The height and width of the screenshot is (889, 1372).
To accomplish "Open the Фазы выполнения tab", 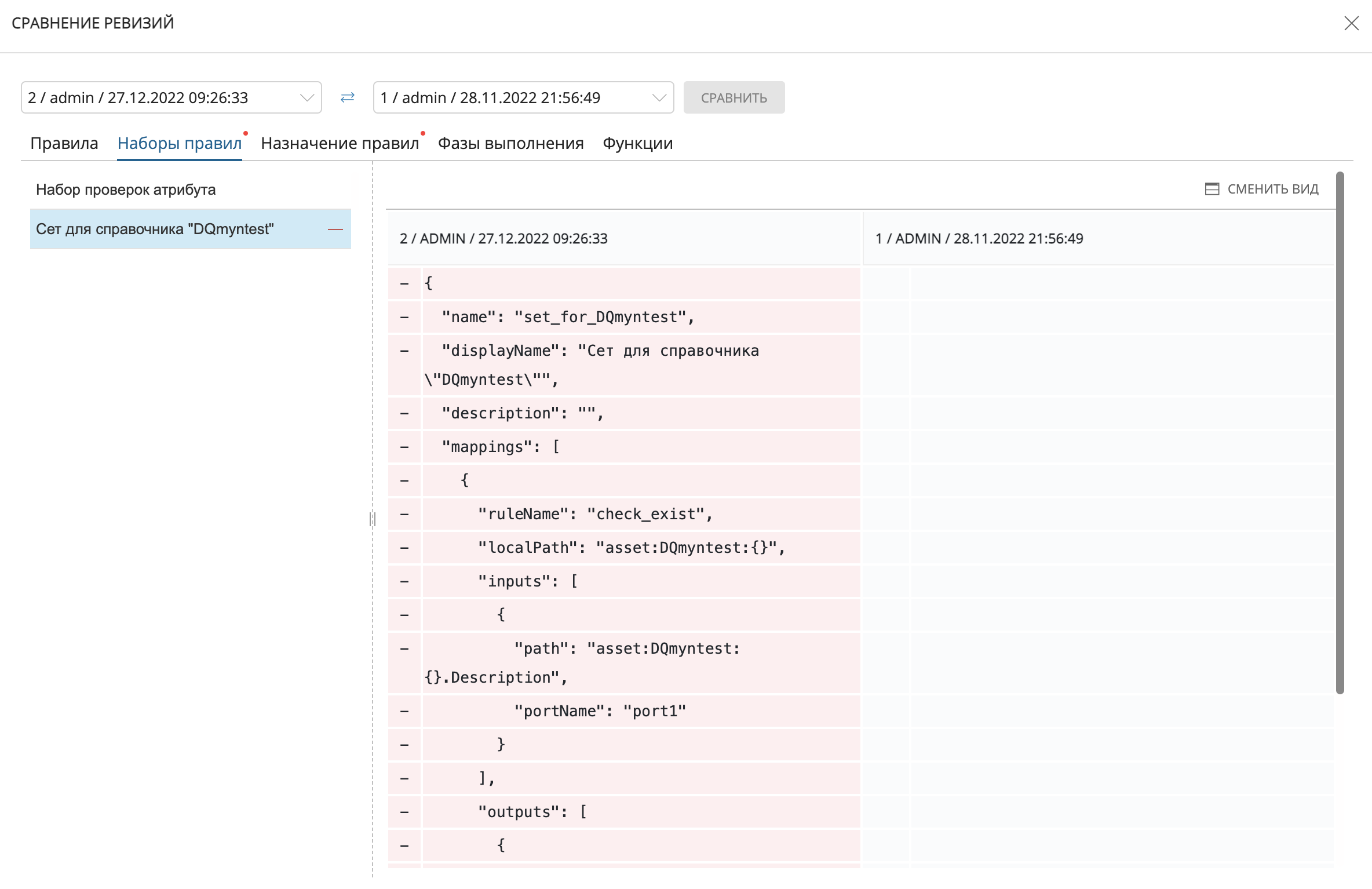I will 510,143.
